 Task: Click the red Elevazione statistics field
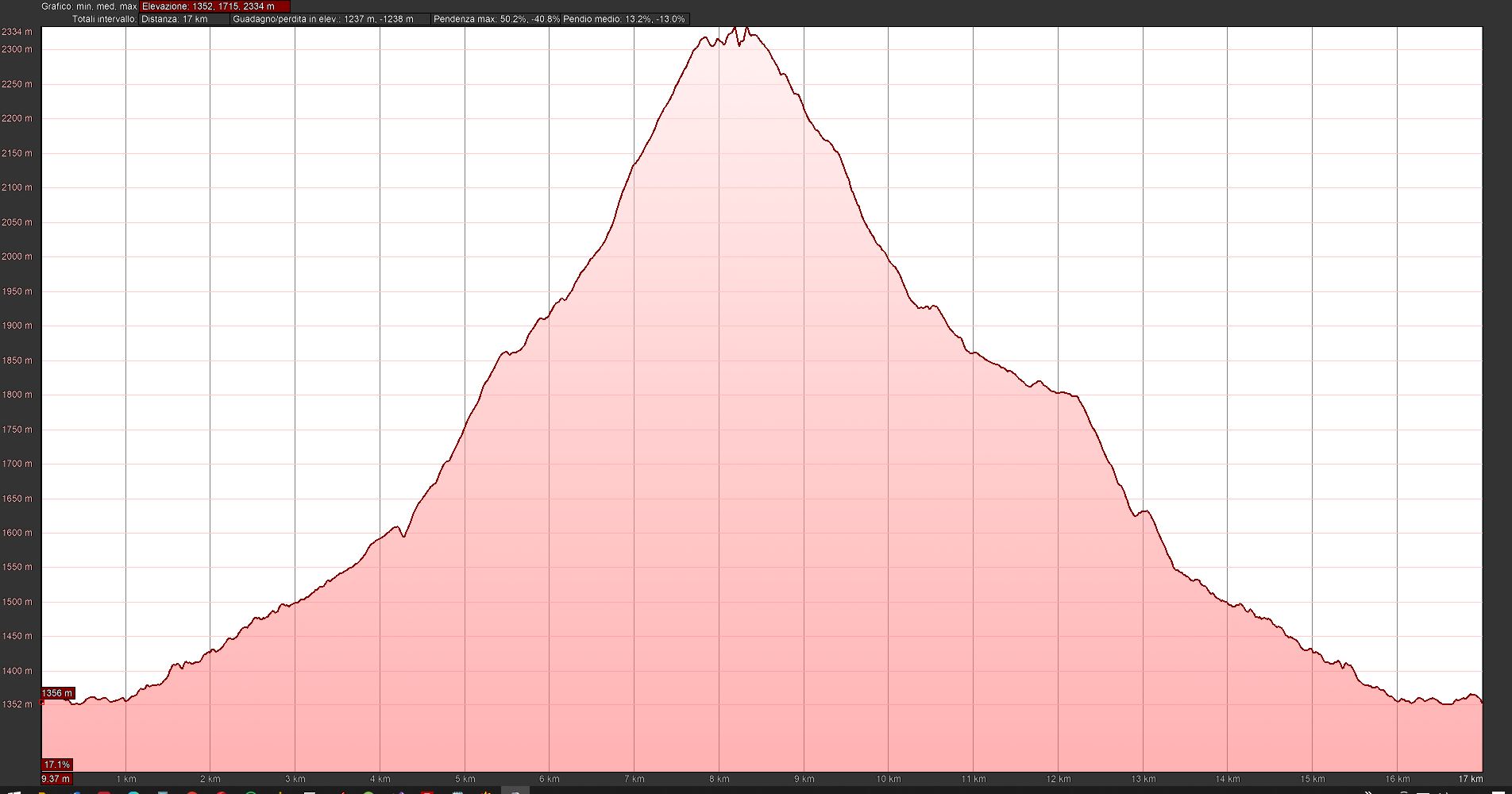coord(214,6)
